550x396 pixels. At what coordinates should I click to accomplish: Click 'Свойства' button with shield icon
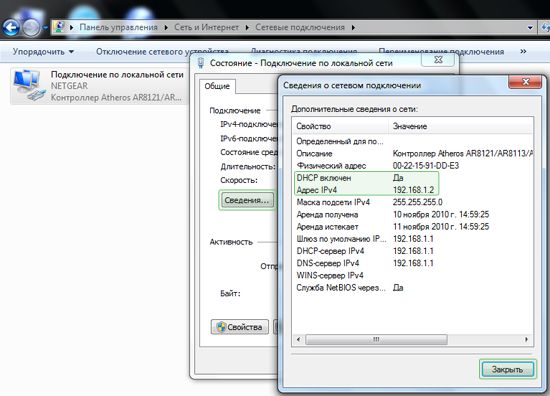[x=240, y=327]
